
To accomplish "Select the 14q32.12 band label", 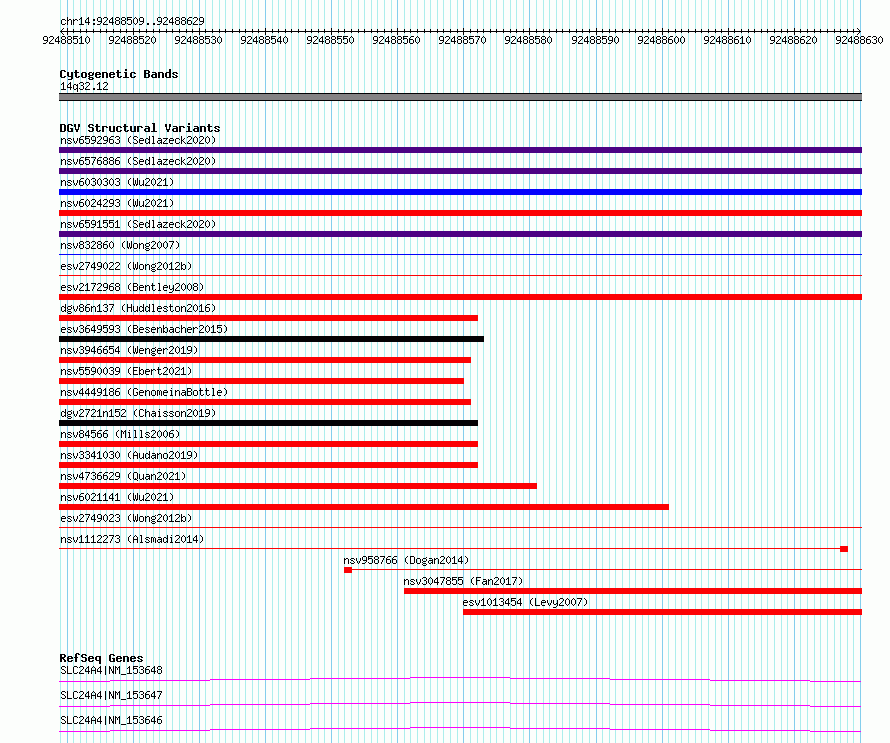I will pos(84,86).
